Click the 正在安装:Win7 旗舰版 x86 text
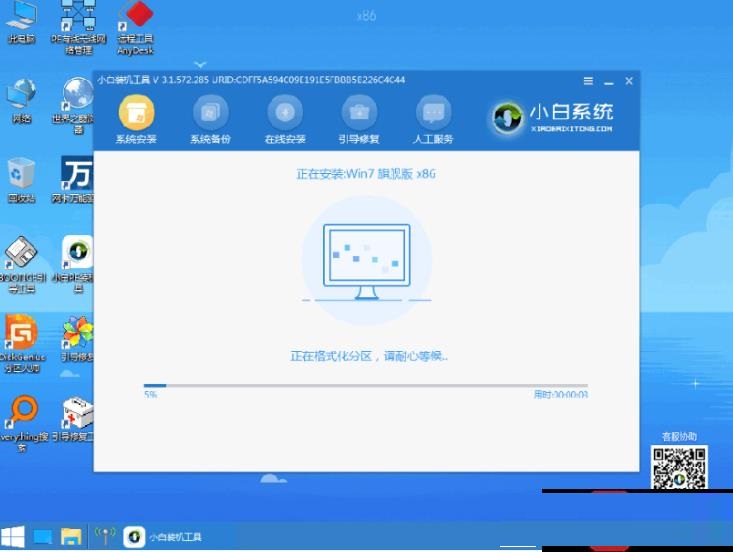The width and height of the screenshot is (733, 552). pyautogui.click(x=366, y=174)
